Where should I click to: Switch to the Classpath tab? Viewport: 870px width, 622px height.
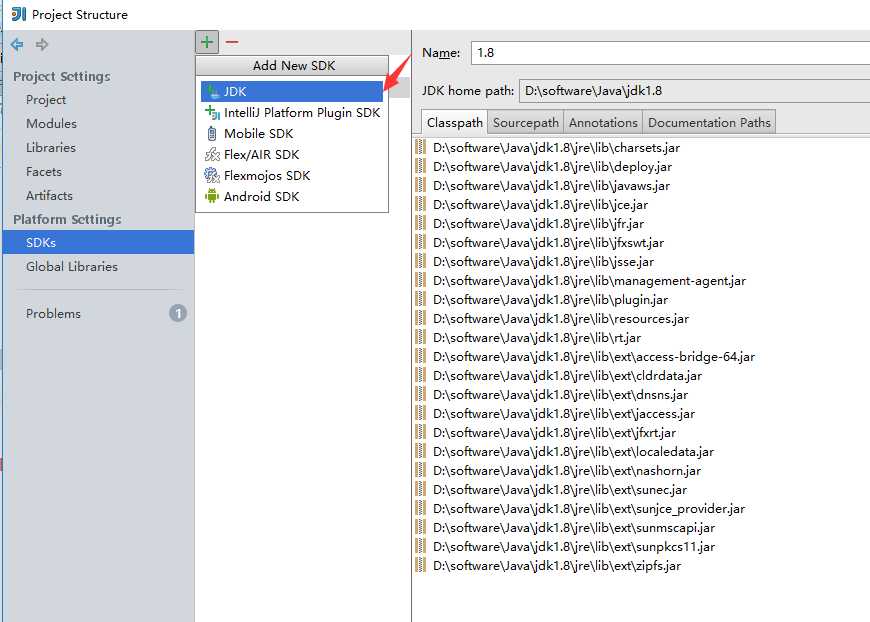tap(454, 123)
